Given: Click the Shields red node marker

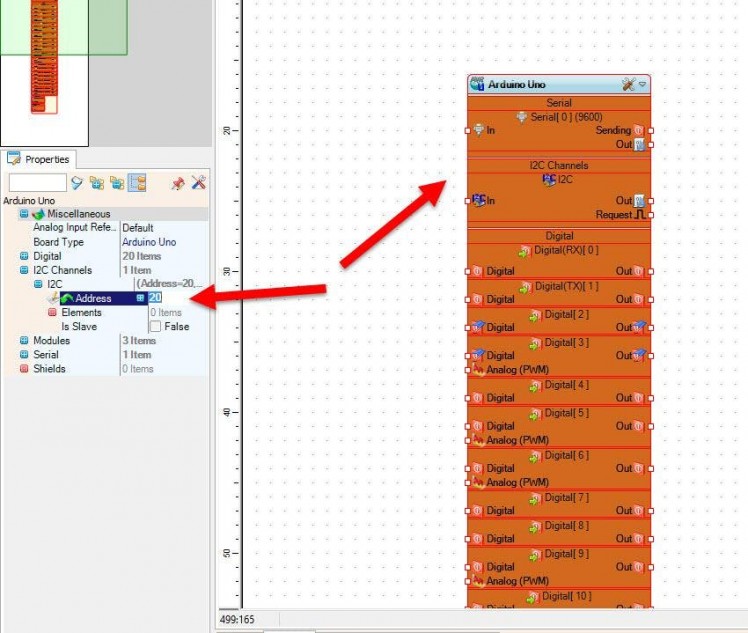Looking at the screenshot, I should (23, 369).
